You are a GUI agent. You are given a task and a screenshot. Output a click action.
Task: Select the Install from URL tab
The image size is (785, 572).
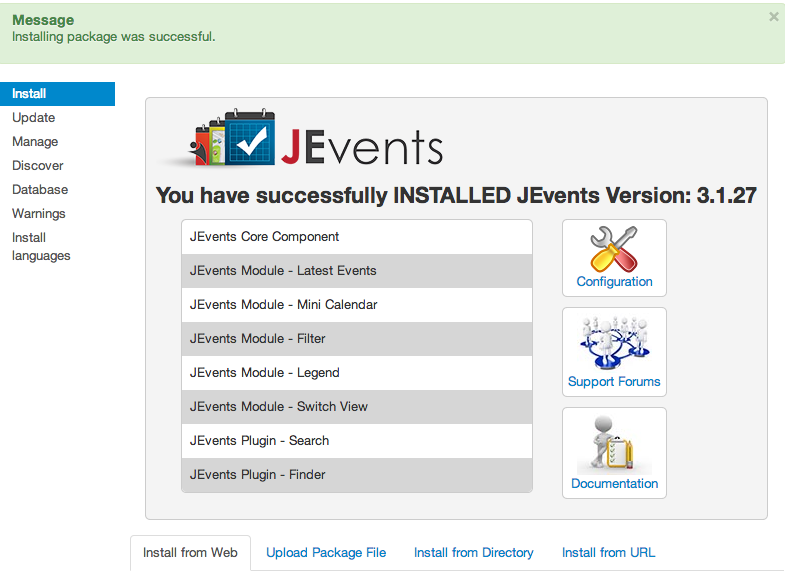click(x=608, y=552)
